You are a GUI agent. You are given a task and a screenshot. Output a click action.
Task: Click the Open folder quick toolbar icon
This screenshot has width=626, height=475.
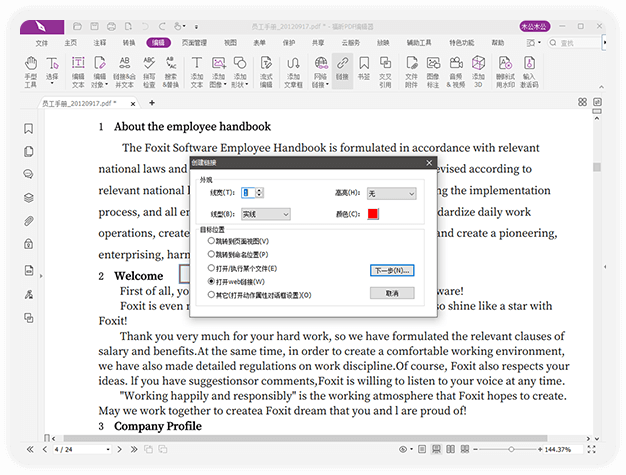(77, 27)
